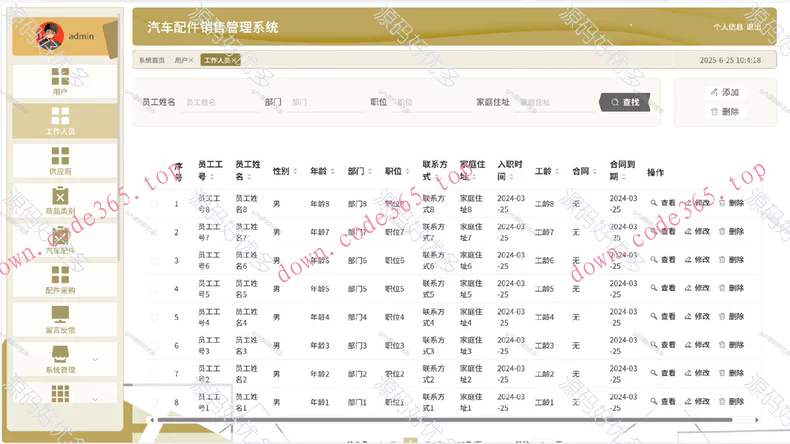
Task: Open the 用户 sidebar module
Action: (65, 81)
